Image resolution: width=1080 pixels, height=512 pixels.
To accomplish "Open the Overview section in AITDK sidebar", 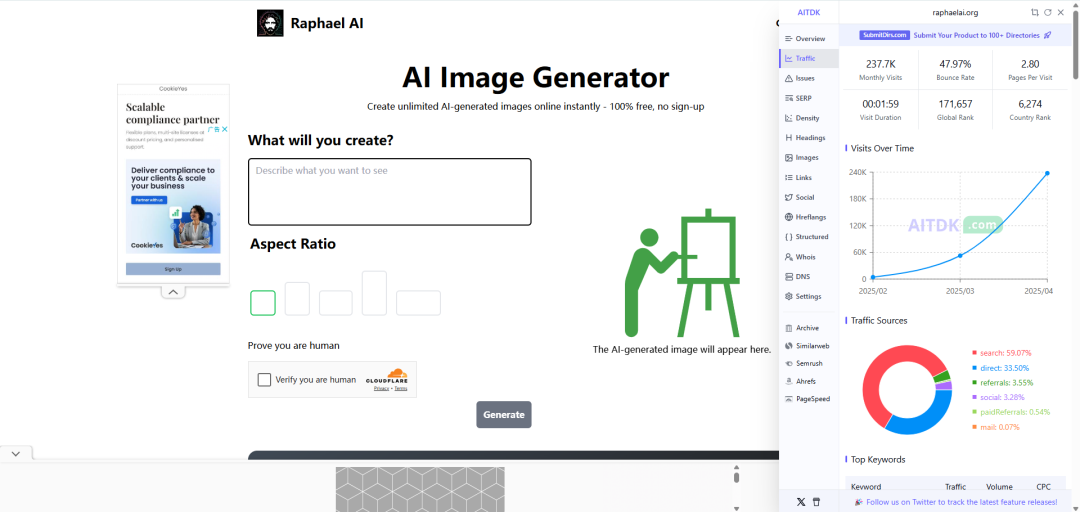I will [x=809, y=39].
